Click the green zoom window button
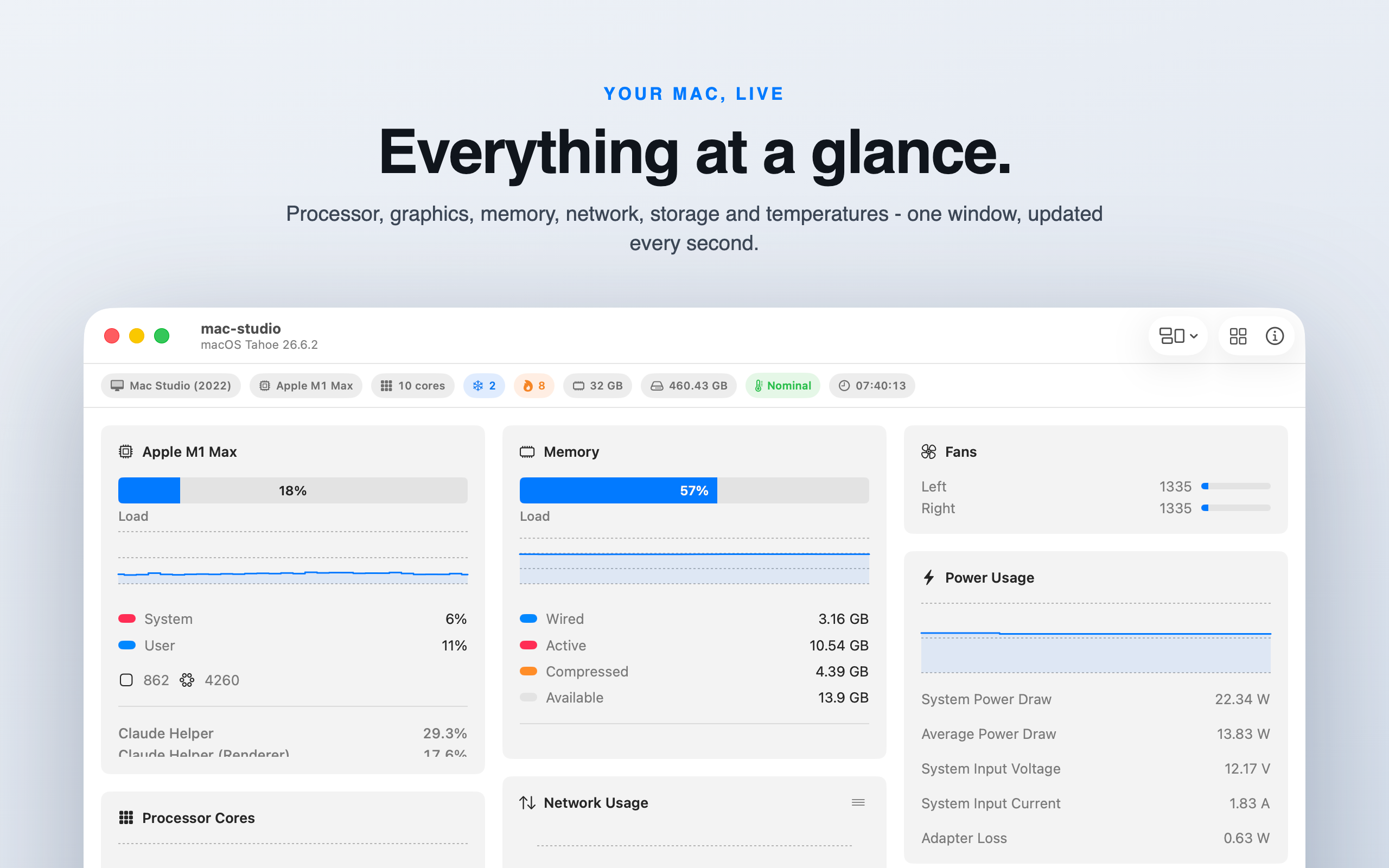The width and height of the screenshot is (1389, 868). pos(162,336)
